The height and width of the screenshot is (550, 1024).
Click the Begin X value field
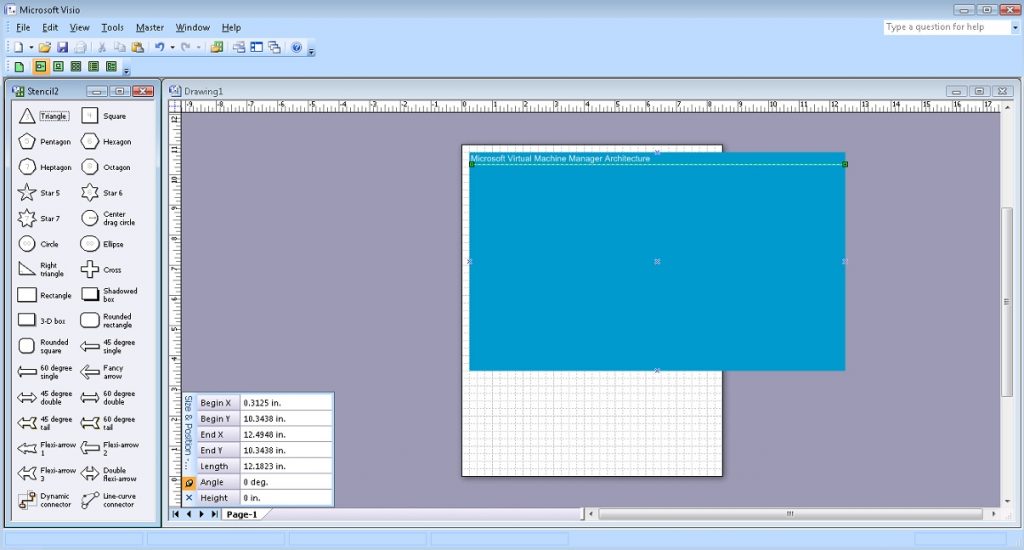[x=287, y=403]
